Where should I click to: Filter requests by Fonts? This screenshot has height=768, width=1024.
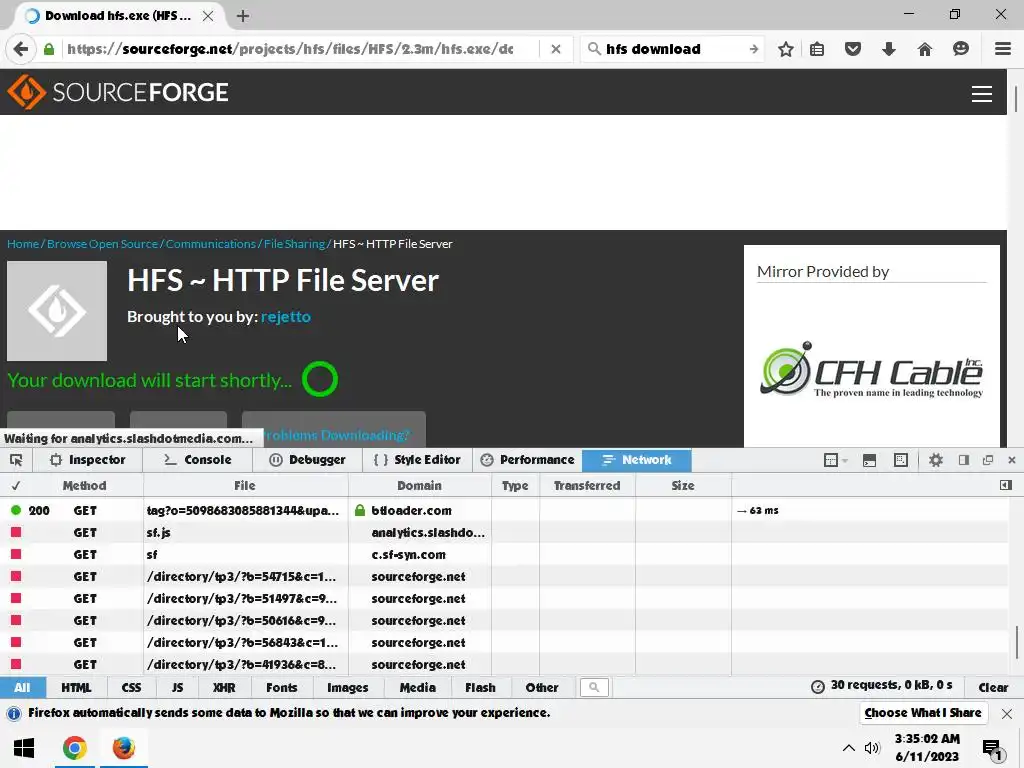coord(281,687)
